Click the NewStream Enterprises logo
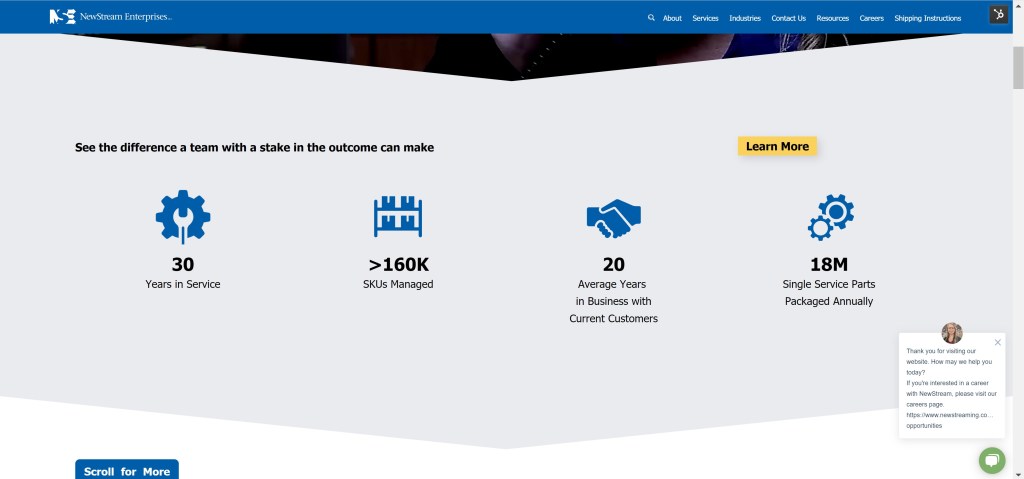Viewport: 1024px width, 479px height. pos(110,17)
